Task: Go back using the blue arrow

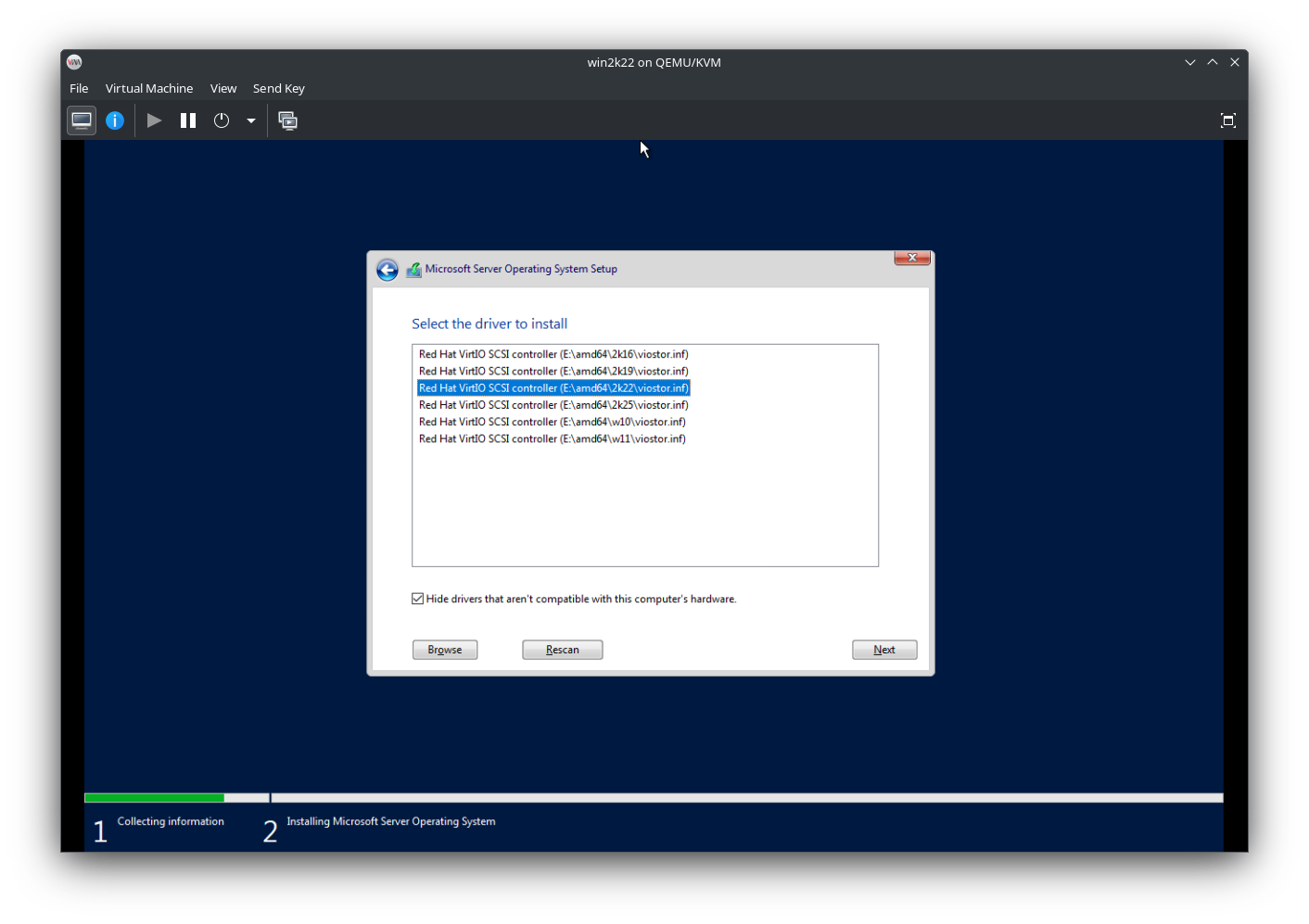Action: coord(388,270)
